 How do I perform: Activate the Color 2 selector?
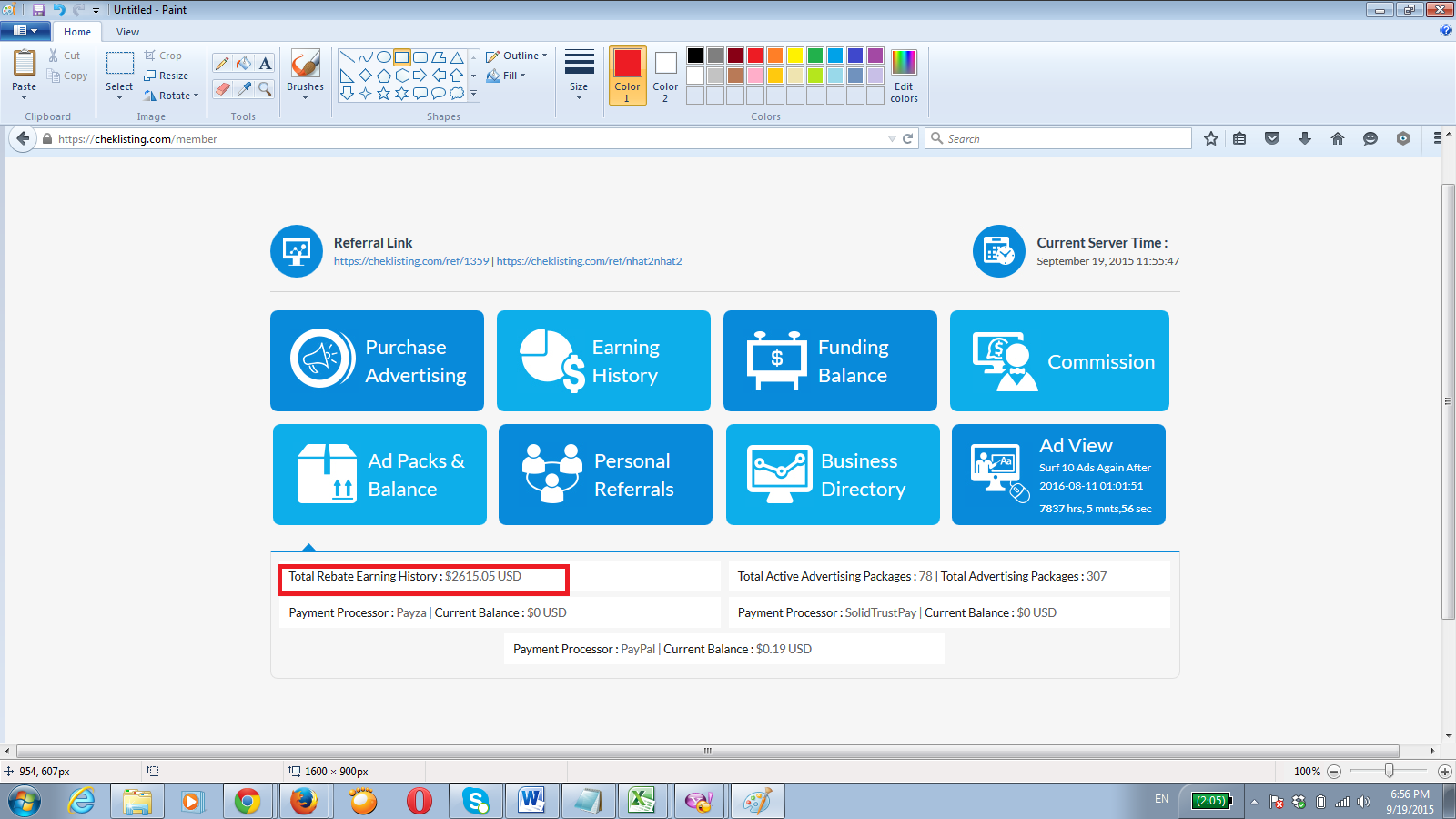[x=665, y=76]
